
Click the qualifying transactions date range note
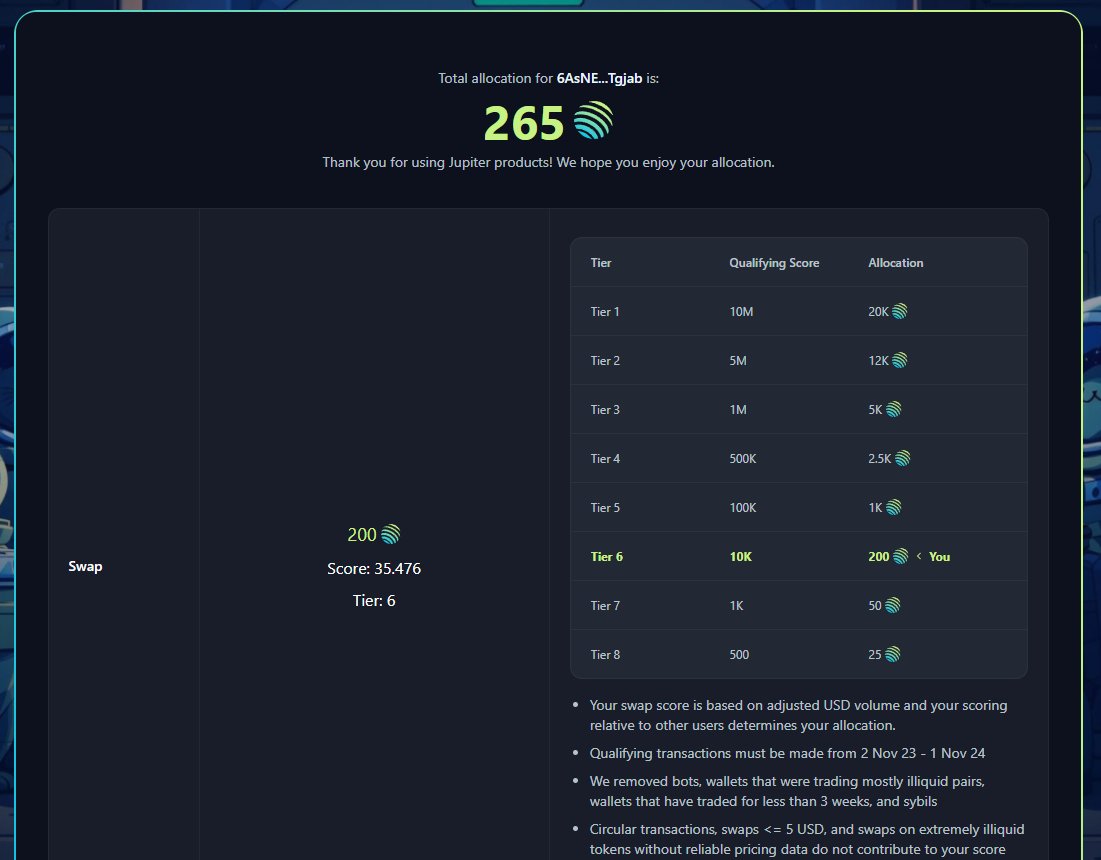[787, 753]
